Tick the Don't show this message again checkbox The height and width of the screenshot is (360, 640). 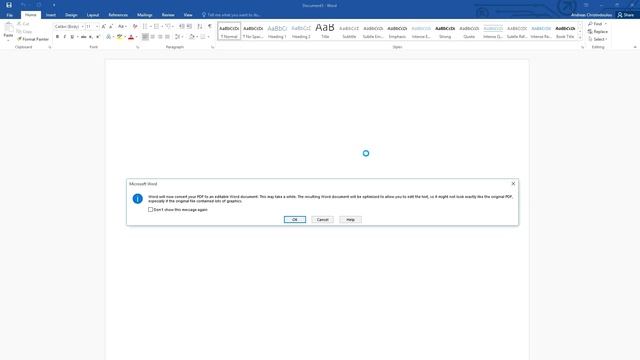tap(150, 210)
